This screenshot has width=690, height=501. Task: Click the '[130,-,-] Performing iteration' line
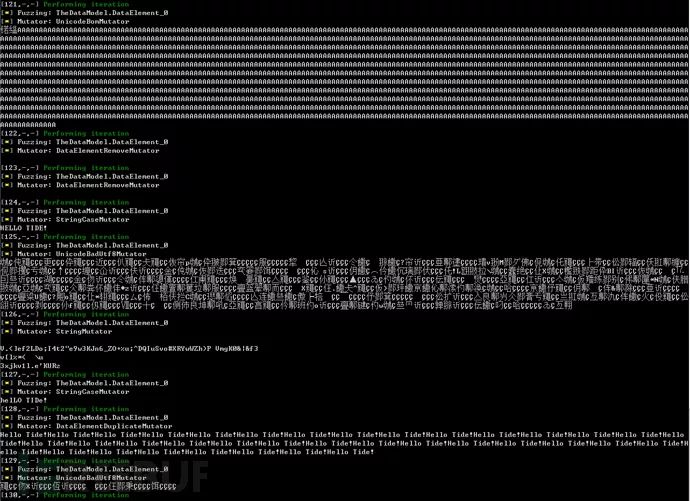point(65,495)
